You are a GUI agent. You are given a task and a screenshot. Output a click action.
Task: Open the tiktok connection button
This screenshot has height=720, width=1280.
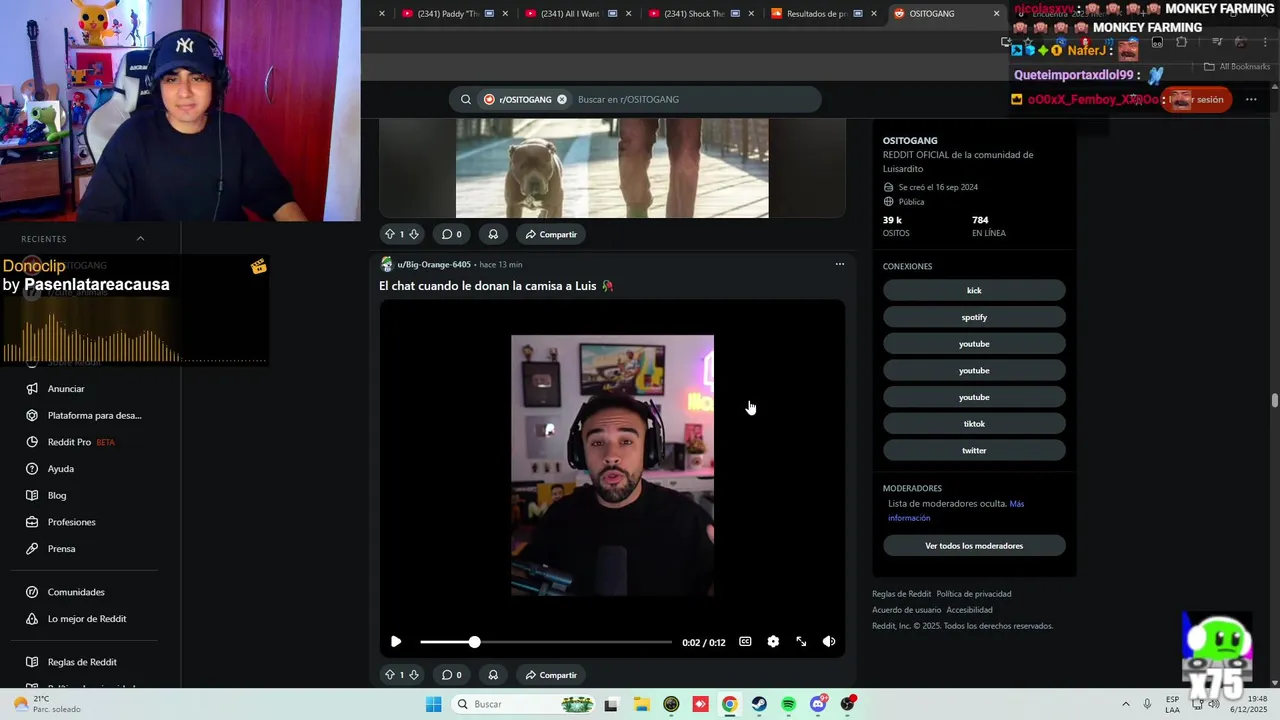tap(974, 424)
